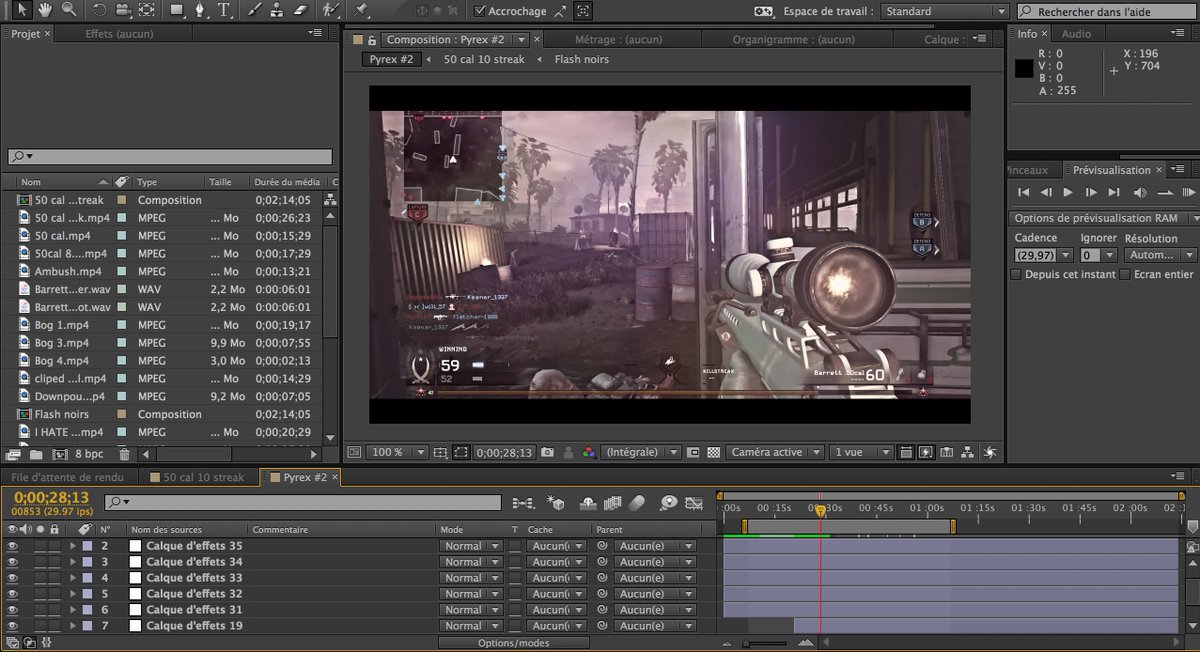Click the timeline zoom slider at bottom
The image size is (1200, 652).
tap(766, 643)
